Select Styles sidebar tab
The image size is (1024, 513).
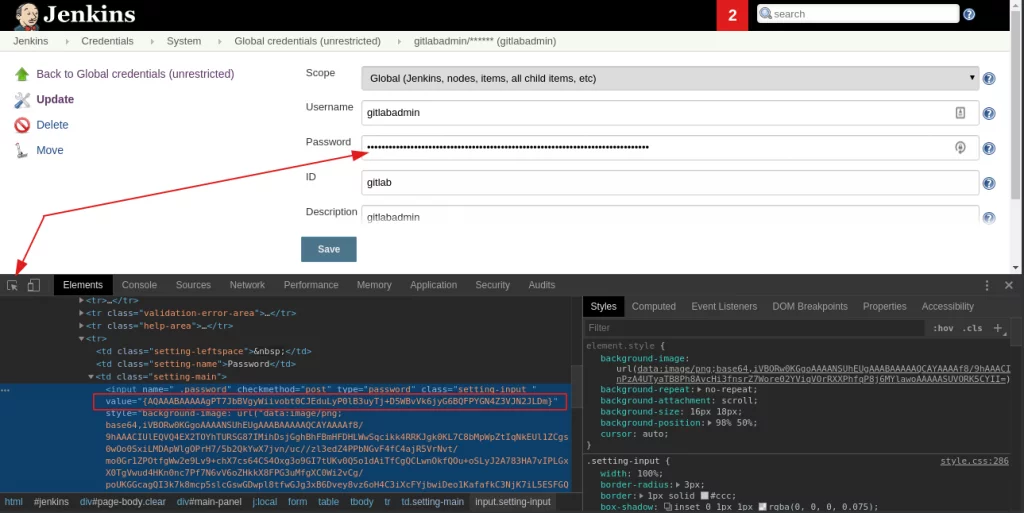point(603,307)
